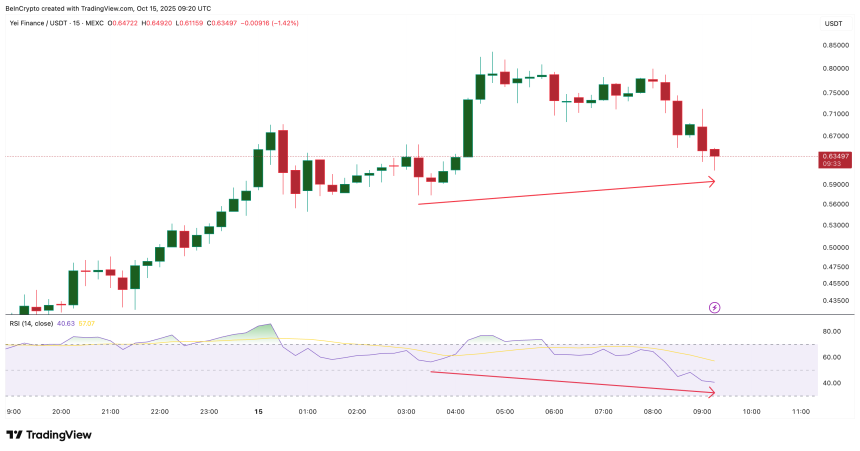Click the 23:00 time axis label
This screenshot has width=860, height=451.
coord(208,411)
